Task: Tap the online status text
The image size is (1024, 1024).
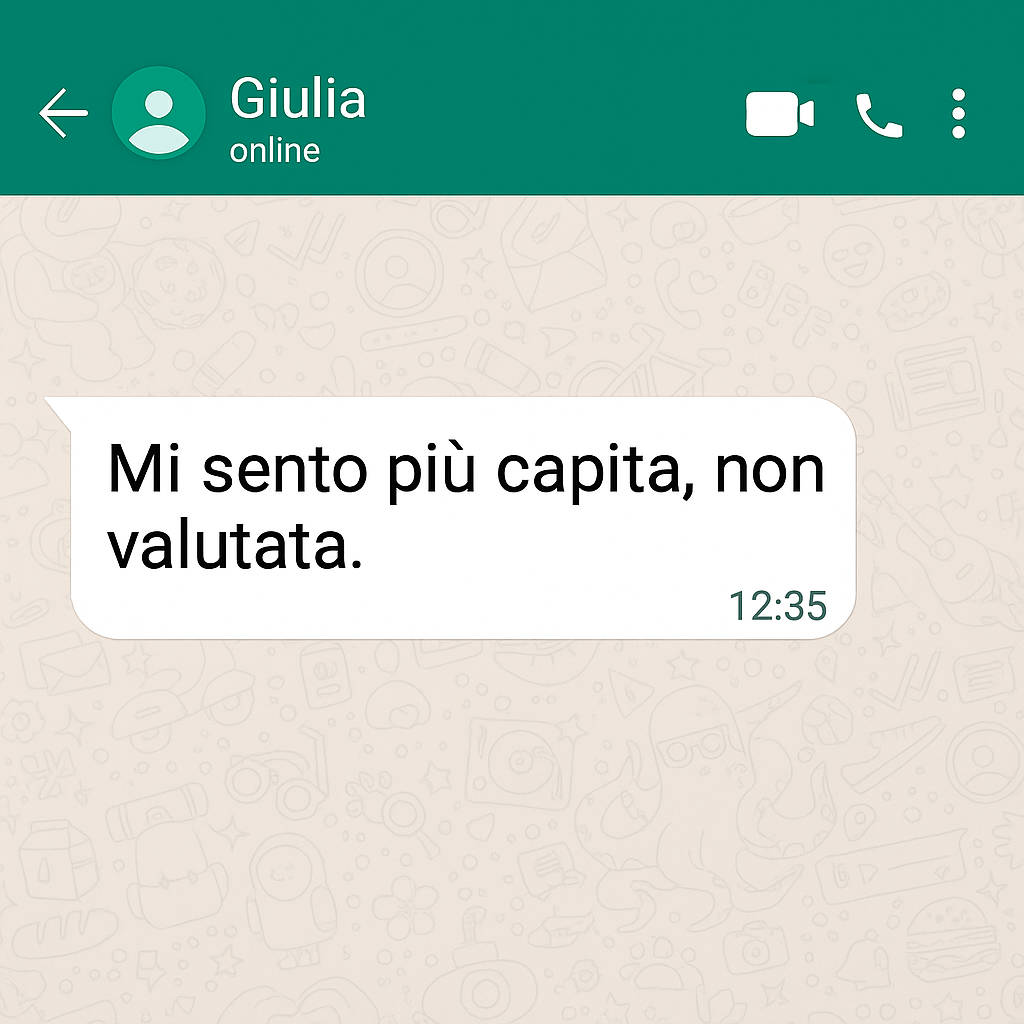Action: [x=275, y=151]
